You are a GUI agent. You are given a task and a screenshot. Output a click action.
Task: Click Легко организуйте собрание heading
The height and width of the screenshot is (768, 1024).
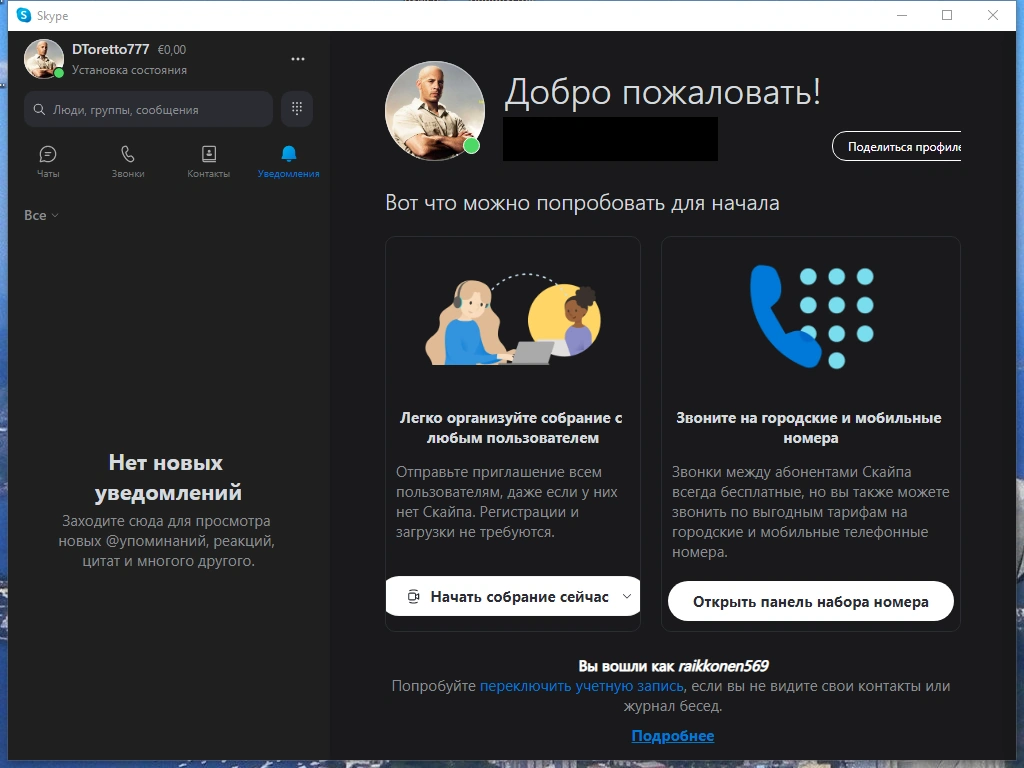pos(511,428)
